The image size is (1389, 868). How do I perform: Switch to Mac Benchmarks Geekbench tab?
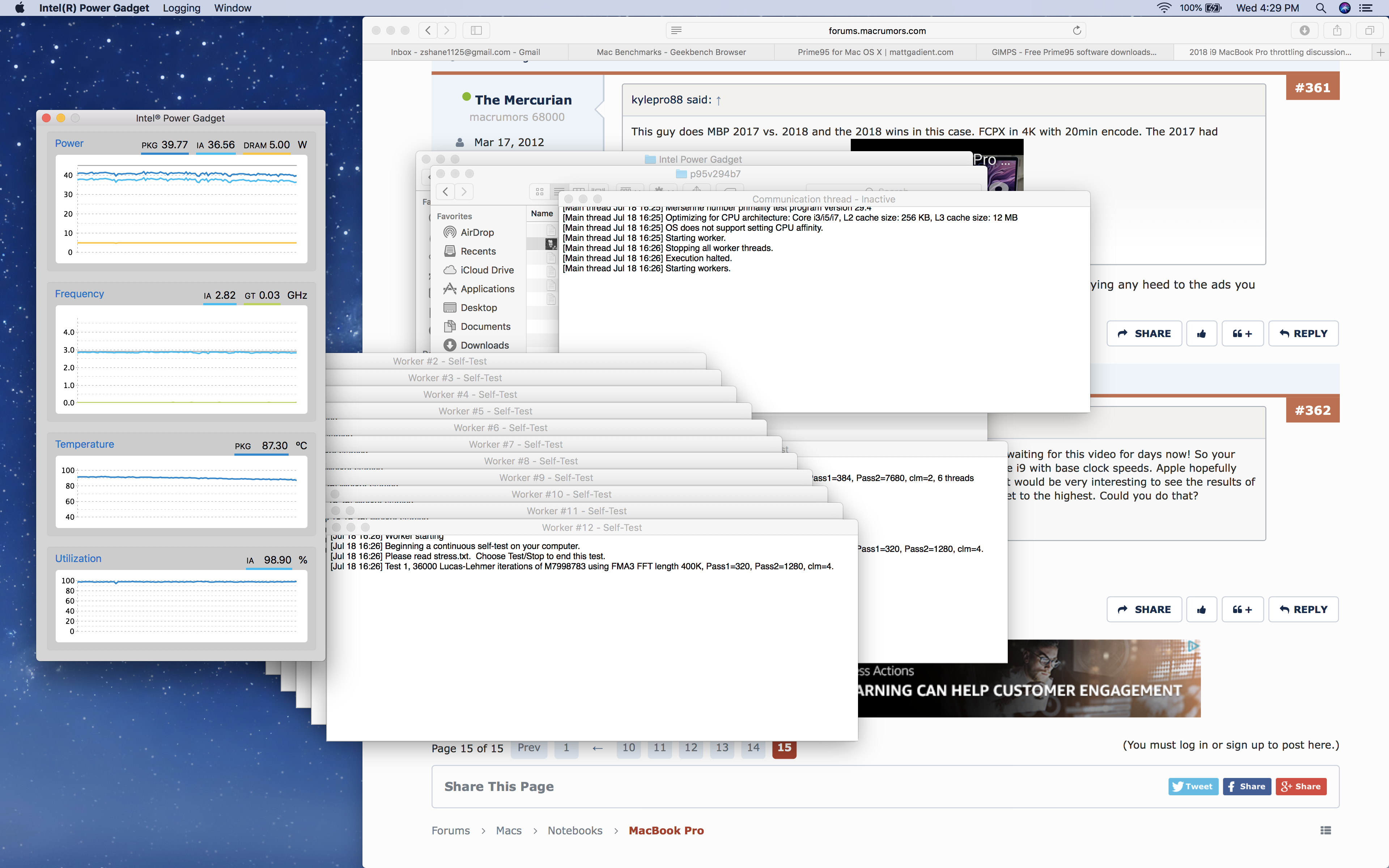click(x=671, y=52)
